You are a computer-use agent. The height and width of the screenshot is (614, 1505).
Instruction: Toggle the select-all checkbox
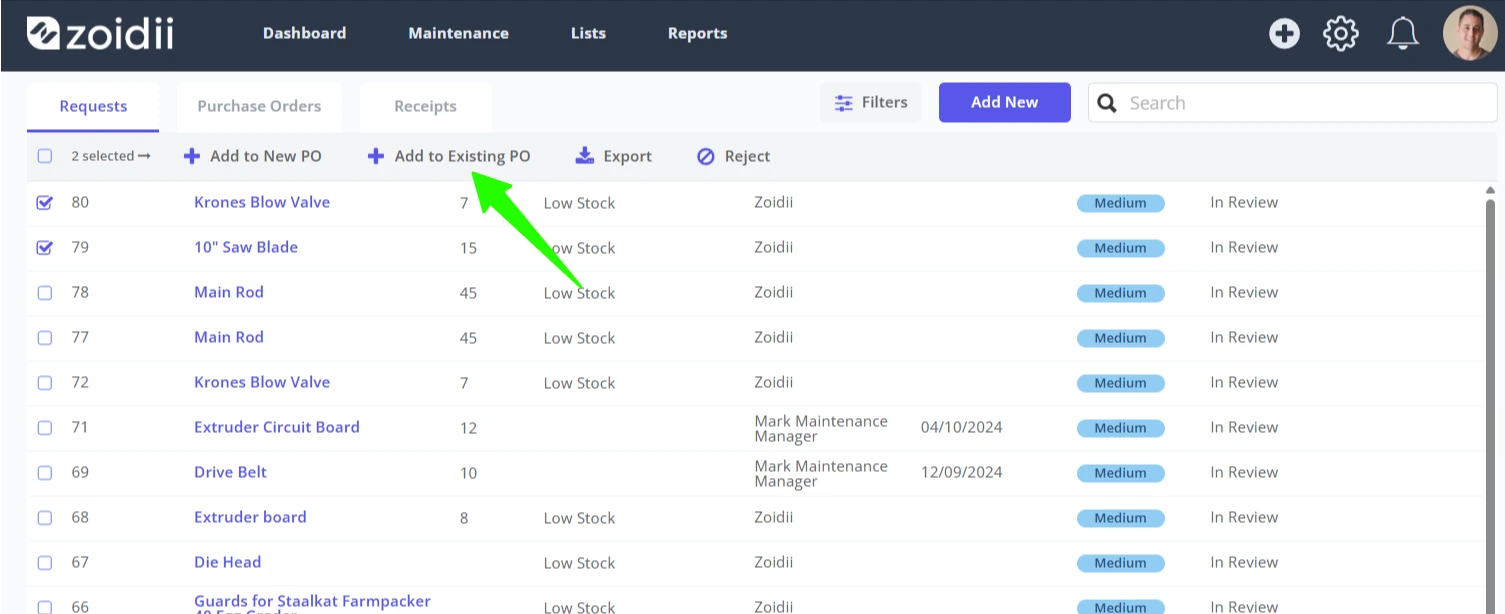45,156
